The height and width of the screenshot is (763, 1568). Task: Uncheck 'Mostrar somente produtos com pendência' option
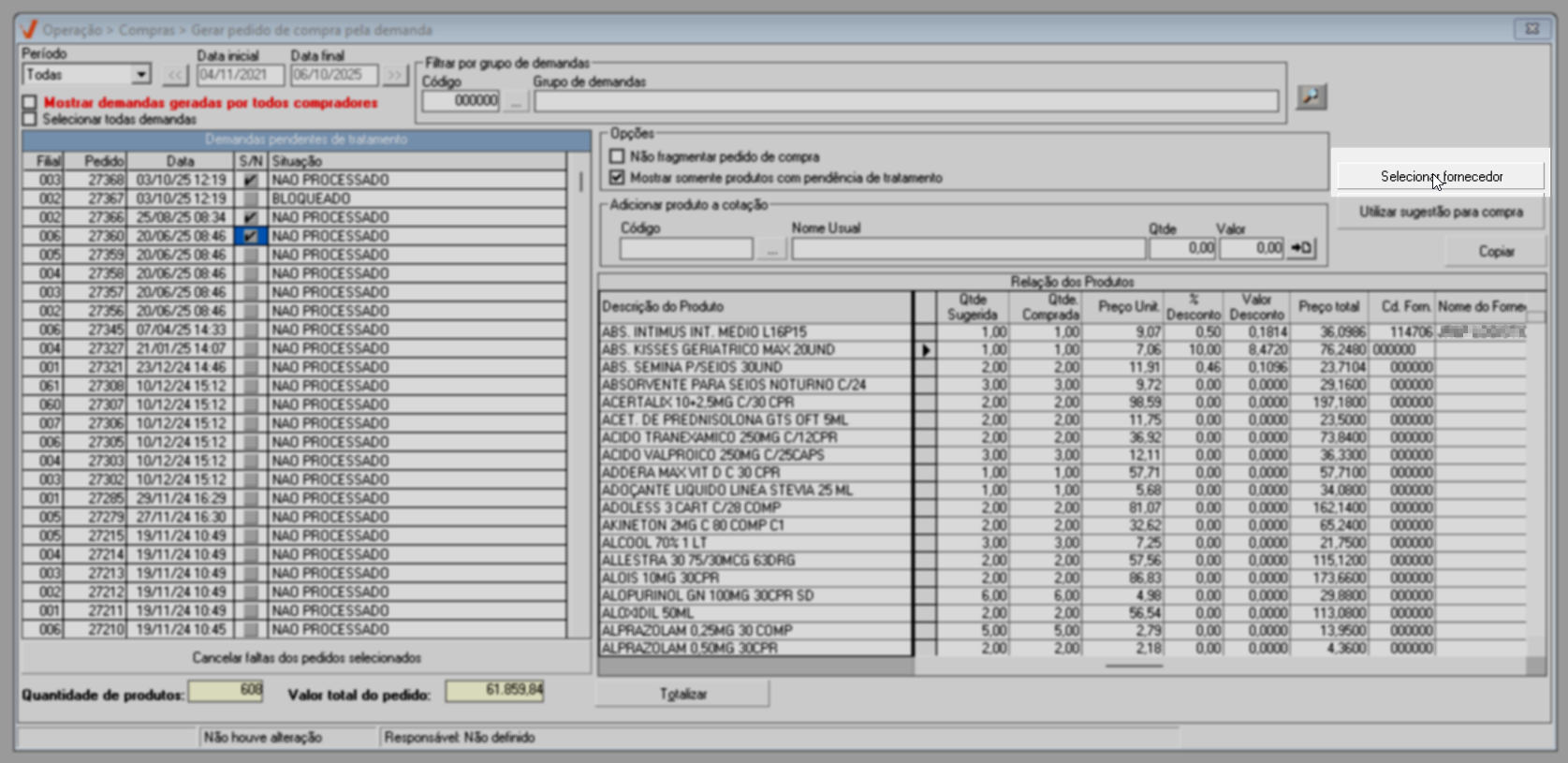tap(617, 177)
